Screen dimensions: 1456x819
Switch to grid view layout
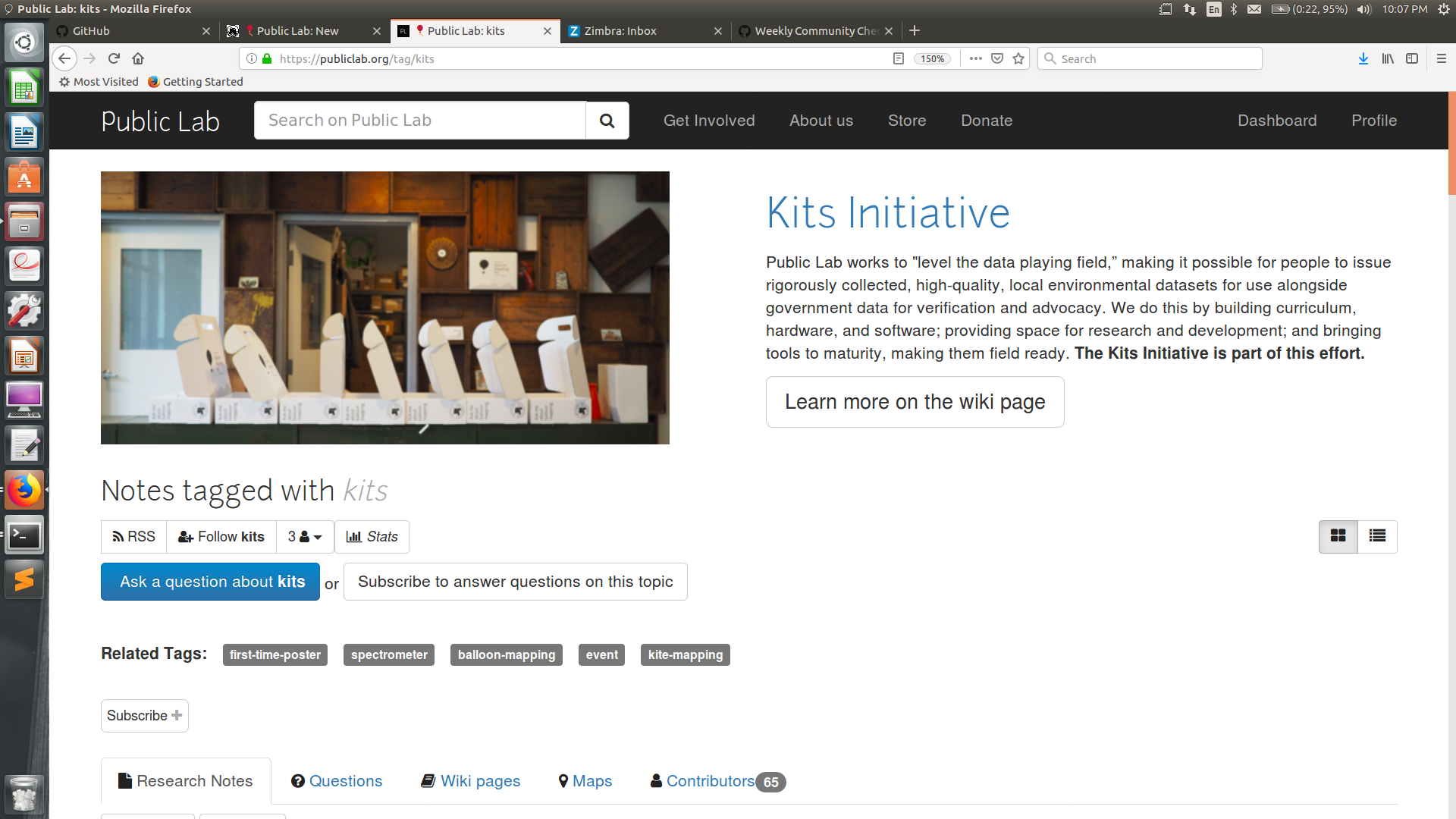(x=1338, y=536)
